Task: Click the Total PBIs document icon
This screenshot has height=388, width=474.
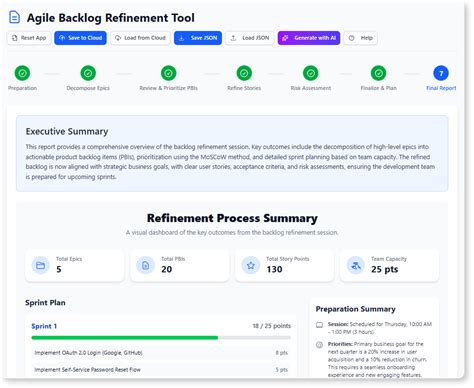Action: tap(146, 265)
